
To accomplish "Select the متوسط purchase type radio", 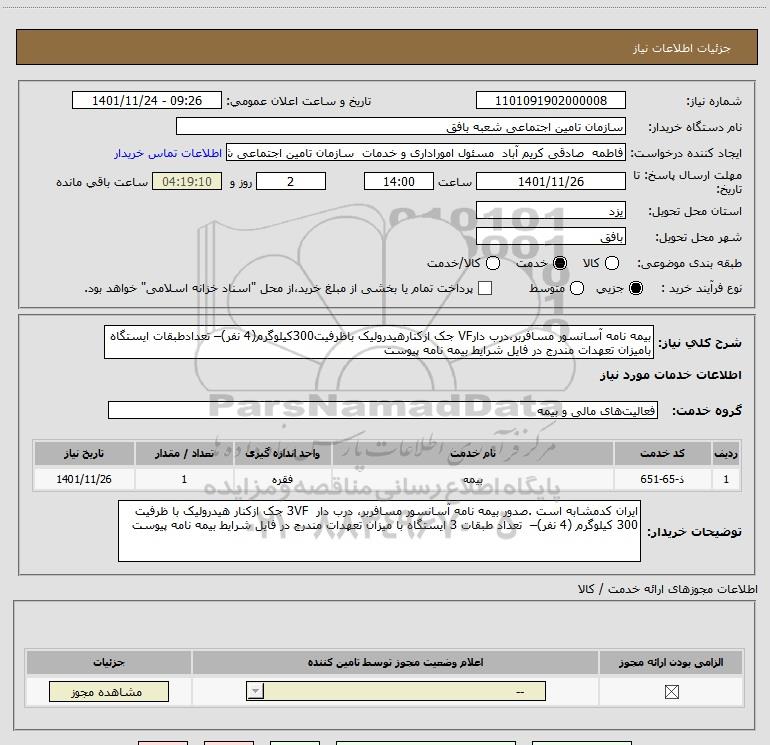I will (x=577, y=288).
